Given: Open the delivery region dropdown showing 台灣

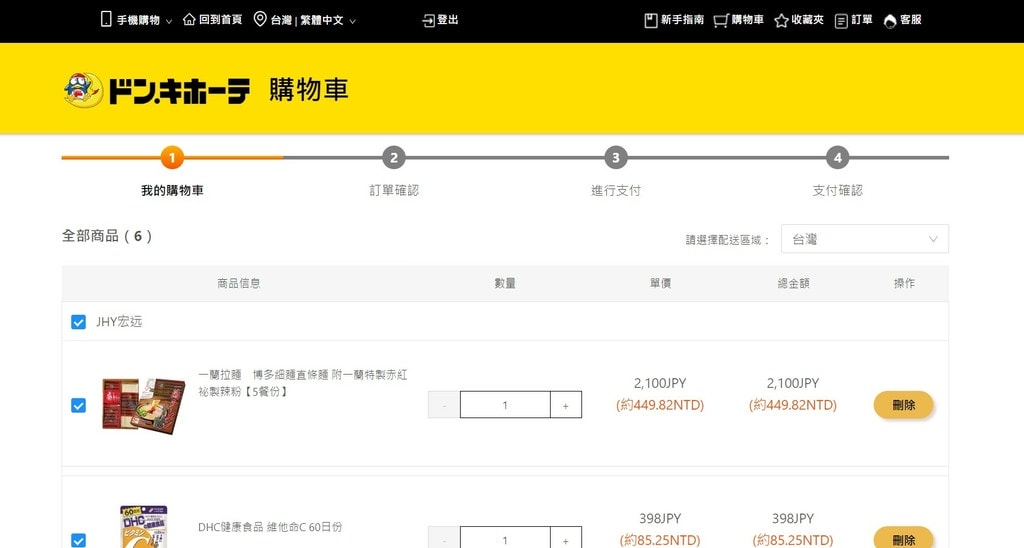Looking at the screenshot, I should point(865,239).
